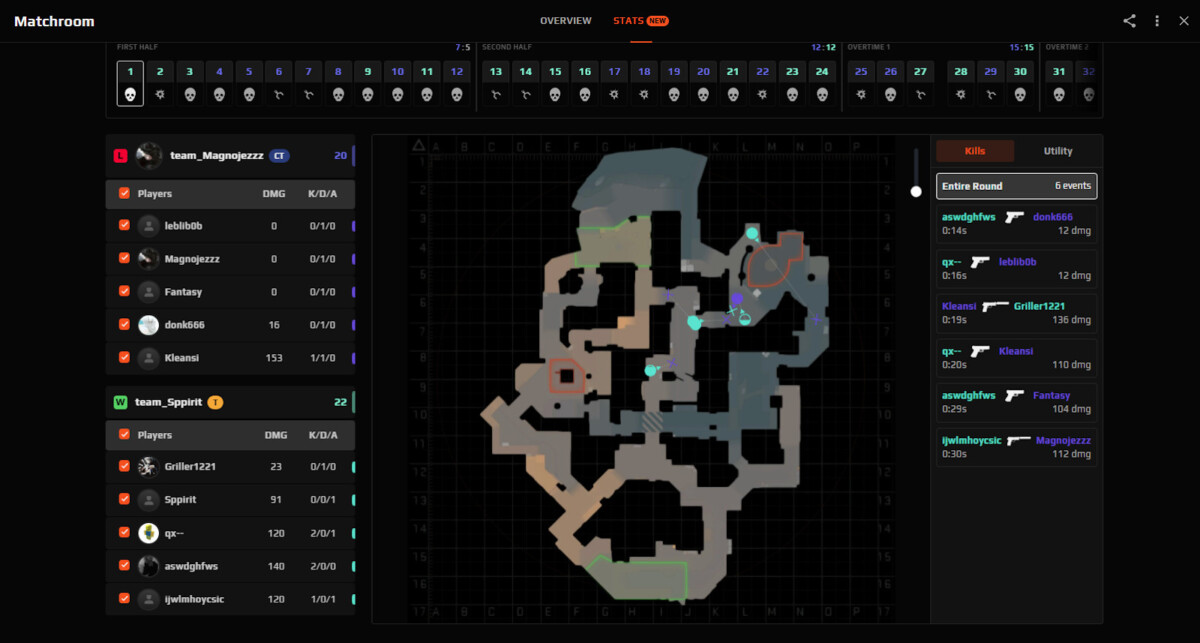Select round 13 in second half
The image size is (1200, 643).
[x=496, y=72]
